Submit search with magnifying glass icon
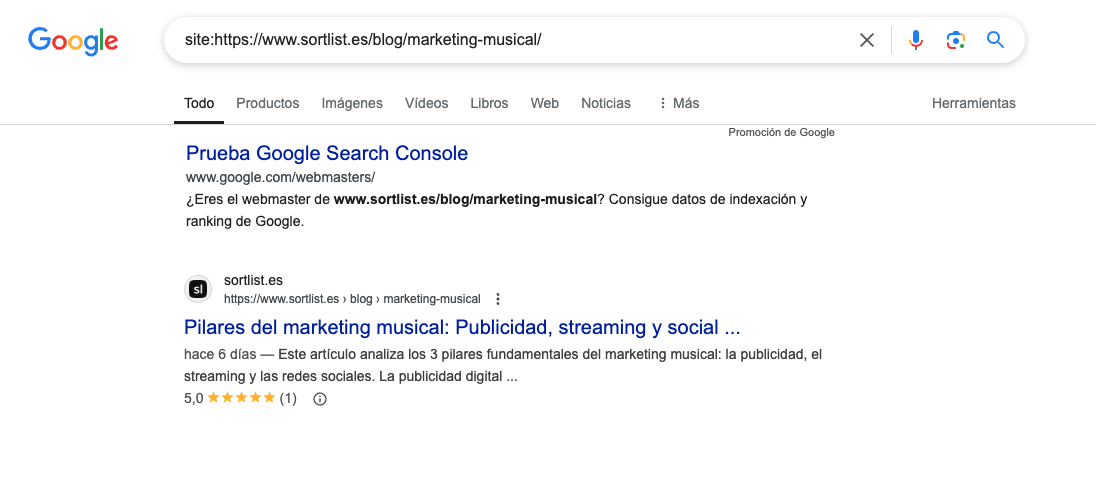1096x500 pixels. 995,40
